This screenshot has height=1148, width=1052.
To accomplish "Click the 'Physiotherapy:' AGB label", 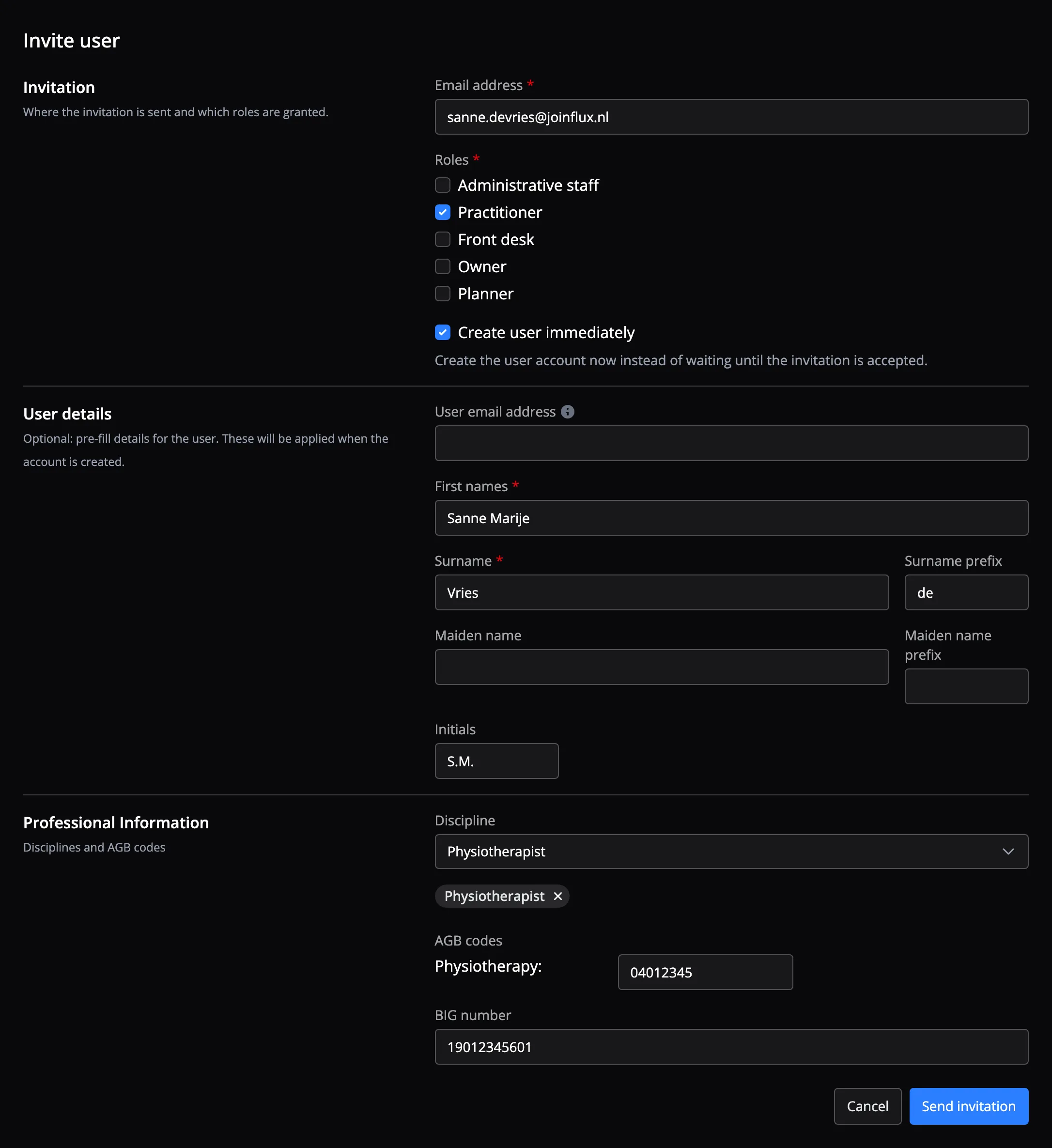I will click(x=488, y=966).
